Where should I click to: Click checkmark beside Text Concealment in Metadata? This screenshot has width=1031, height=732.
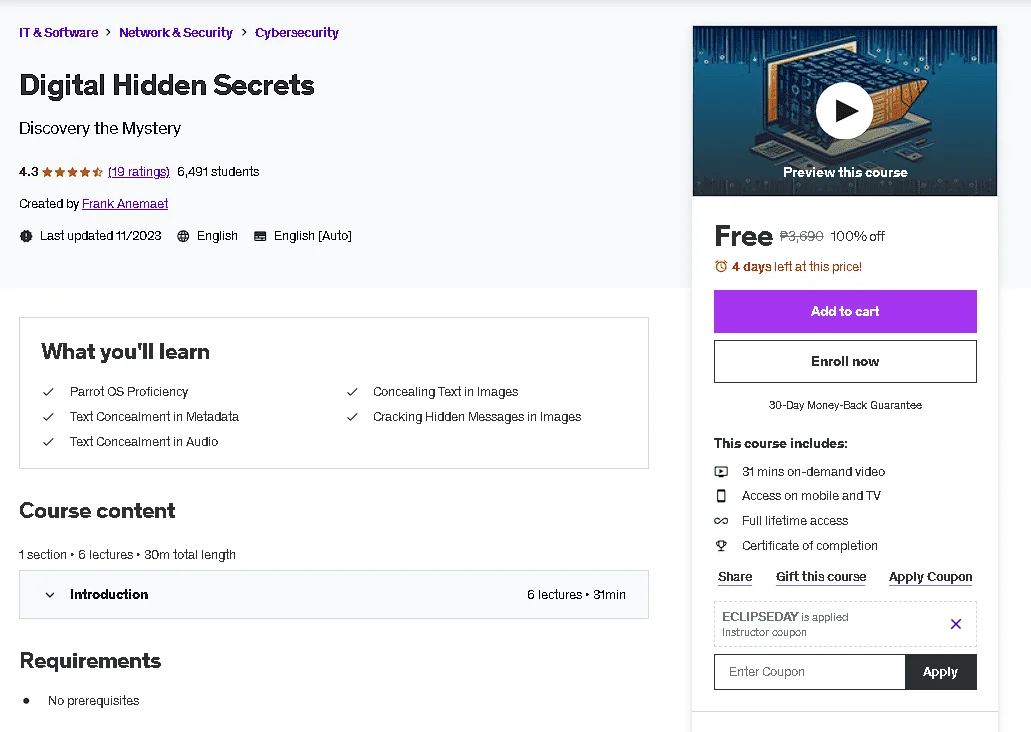click(x=48, y=417)
